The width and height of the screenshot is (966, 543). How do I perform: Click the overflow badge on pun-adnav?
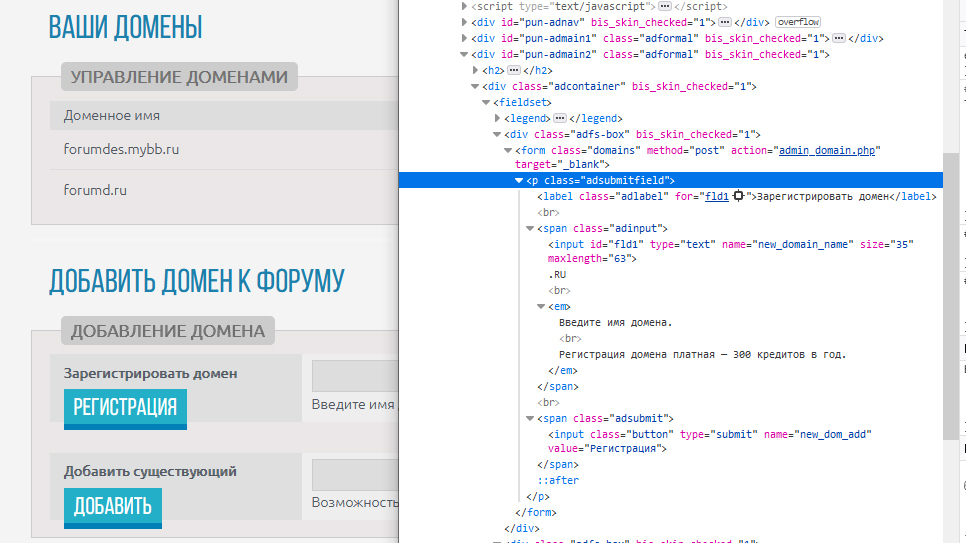point(798,22)
